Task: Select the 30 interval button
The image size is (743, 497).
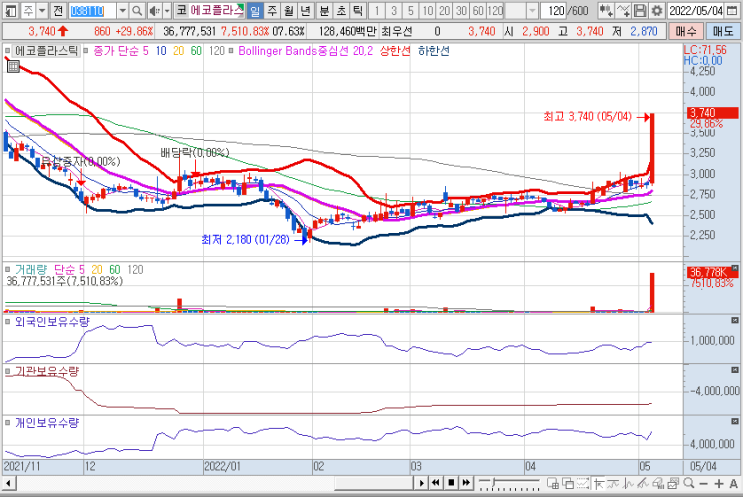Action: pos(462,10)
